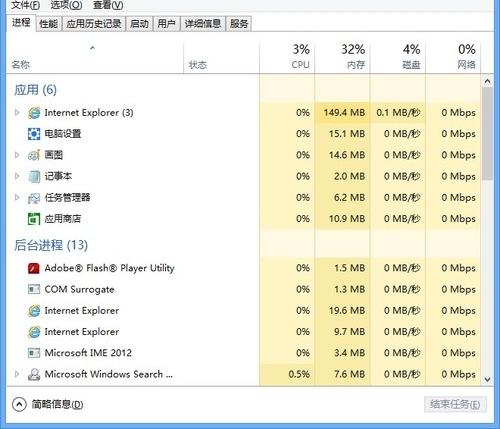Click the 7.6 MB memory cell
This screenshot has width=500, height=429.
point(342,374)
